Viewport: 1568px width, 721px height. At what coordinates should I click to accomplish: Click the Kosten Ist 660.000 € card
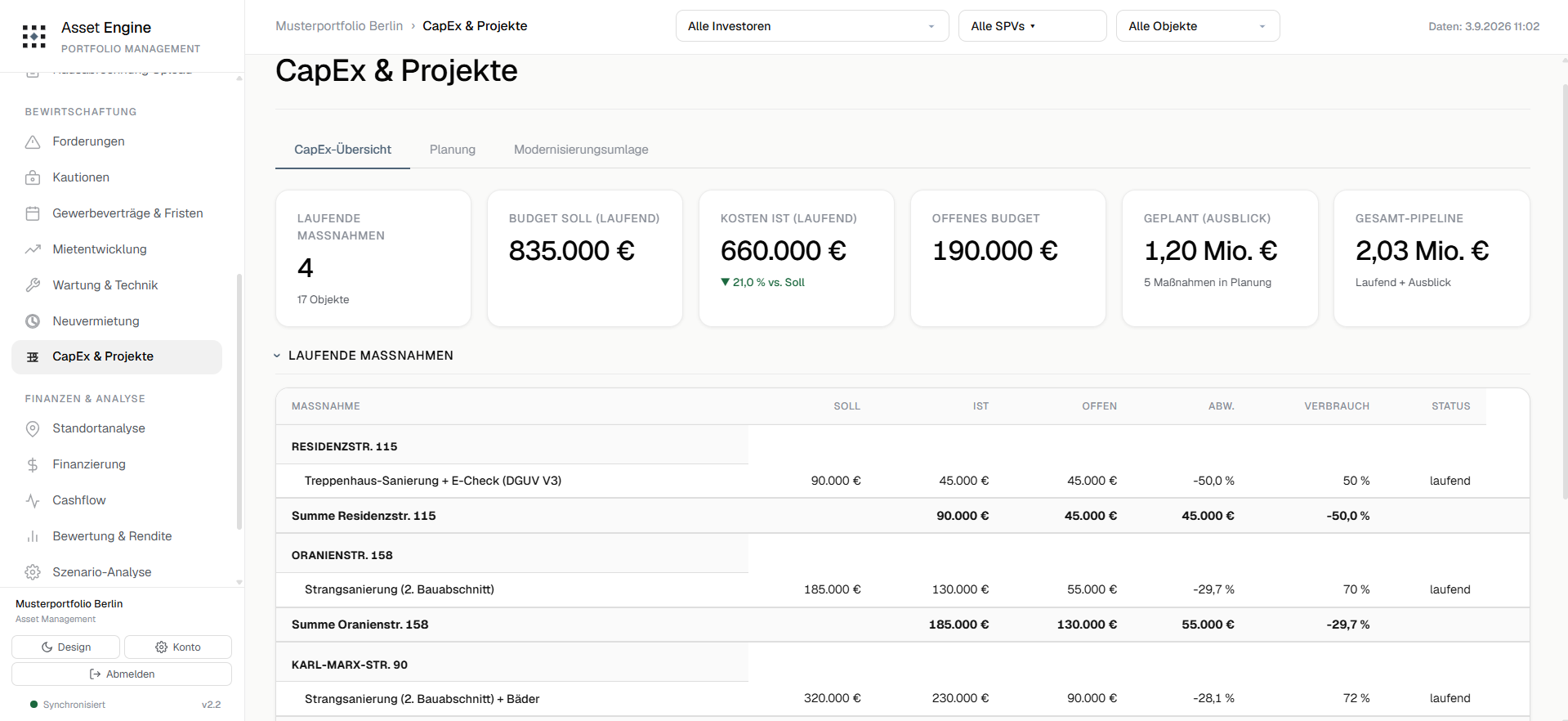(x=797, y=258)
